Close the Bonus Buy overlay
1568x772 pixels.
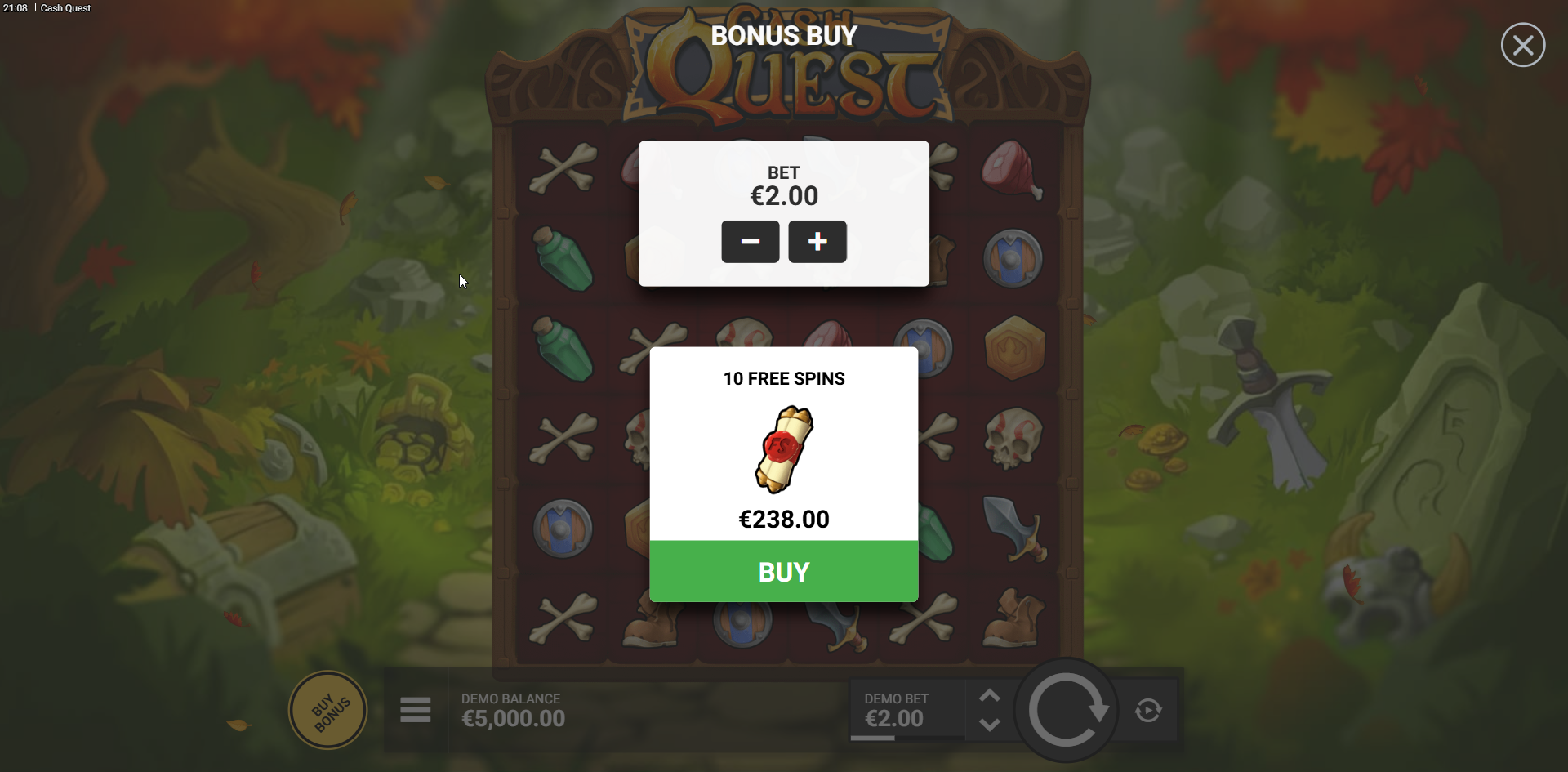[1522, 45]
